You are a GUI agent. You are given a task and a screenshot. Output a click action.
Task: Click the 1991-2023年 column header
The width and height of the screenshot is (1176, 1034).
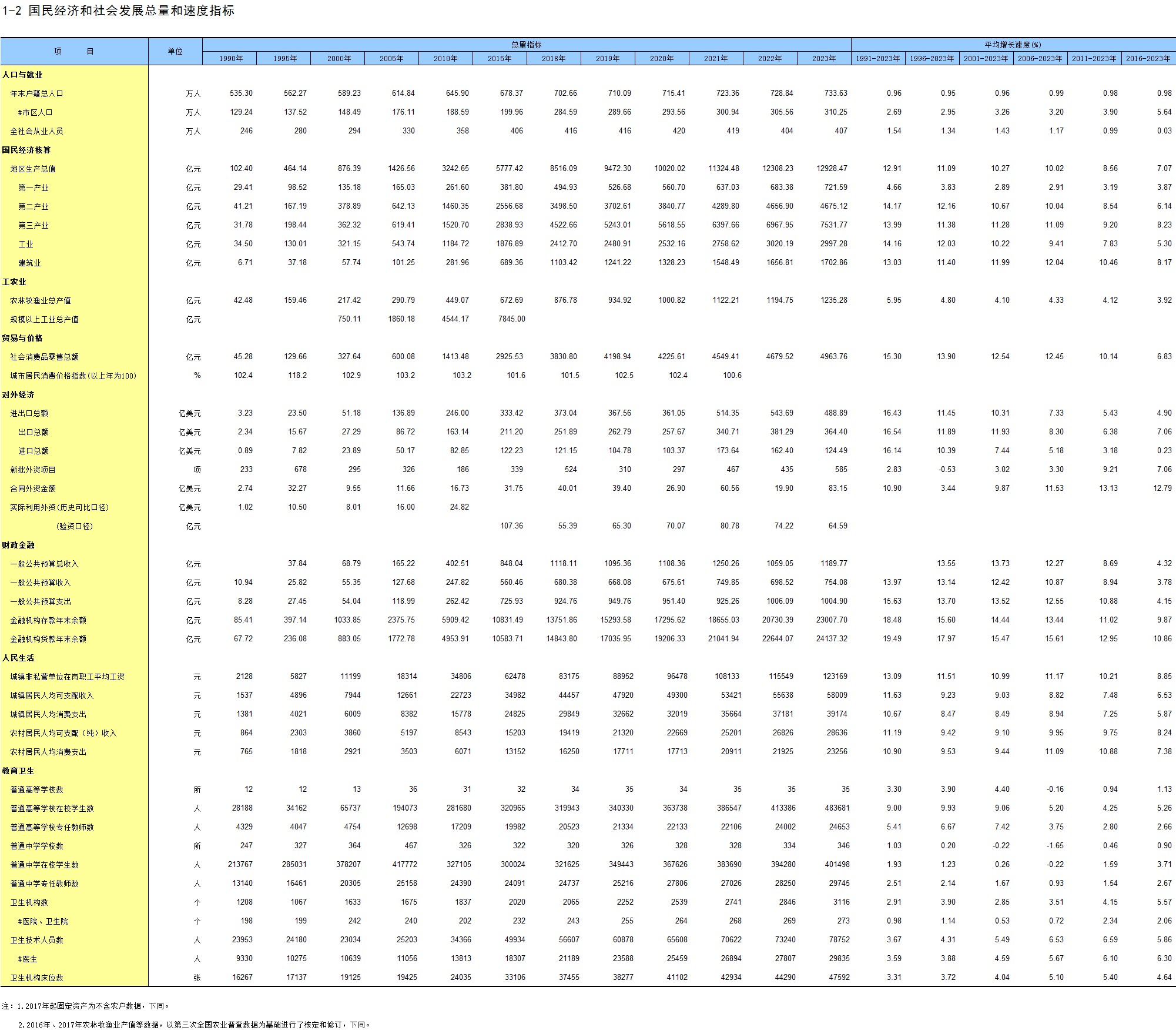point(877,59)
